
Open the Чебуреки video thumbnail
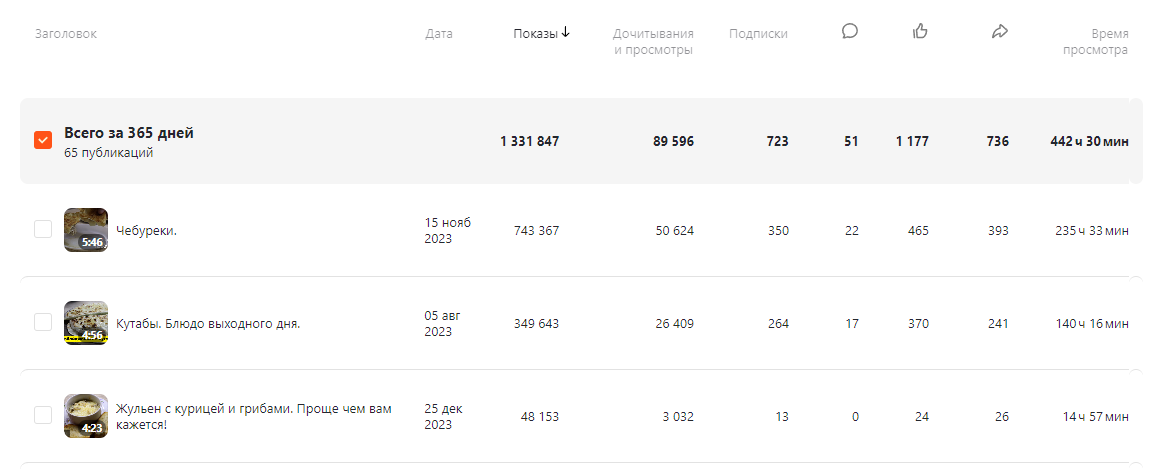click(x=86, y=230)
